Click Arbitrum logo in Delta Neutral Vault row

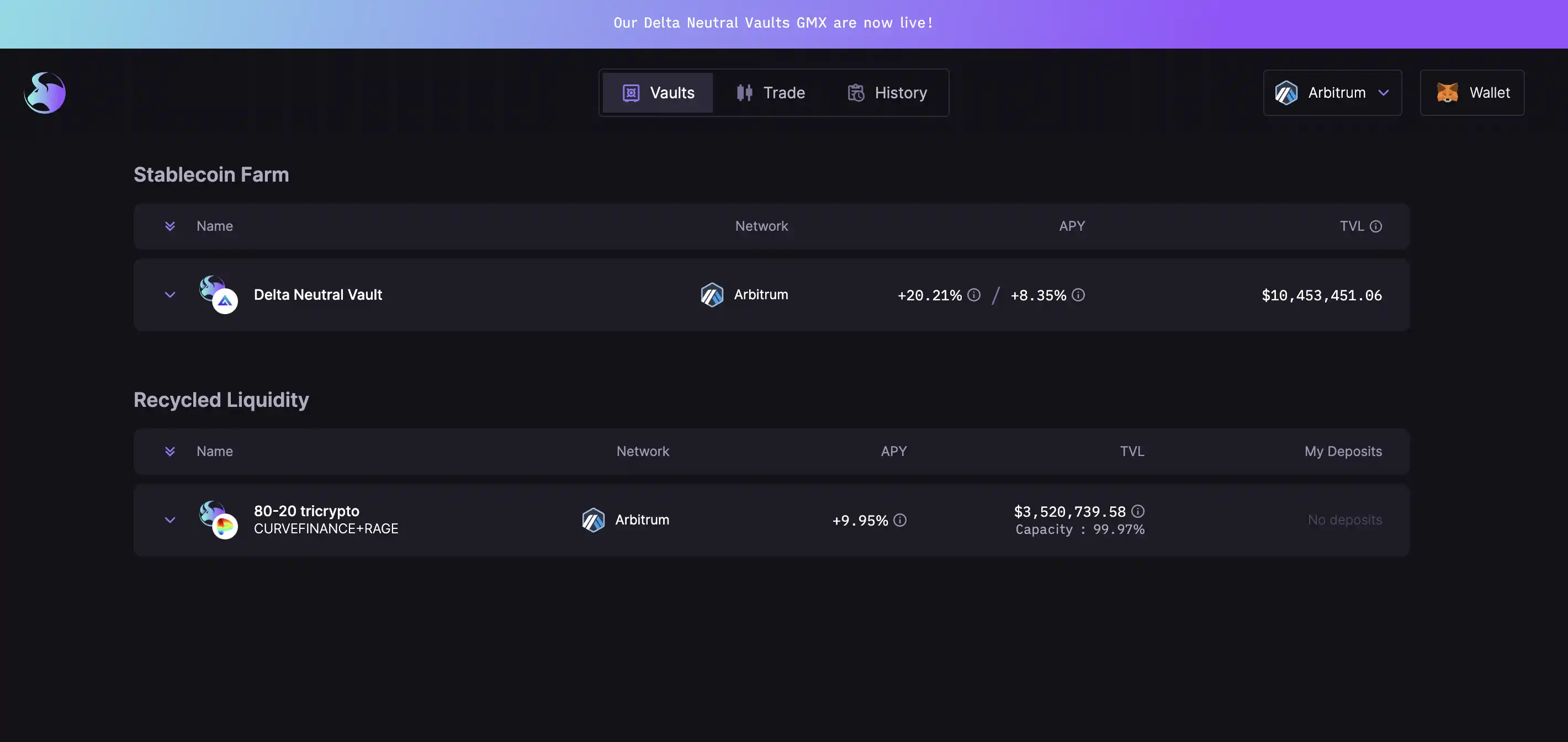click(x=712, y=295)
